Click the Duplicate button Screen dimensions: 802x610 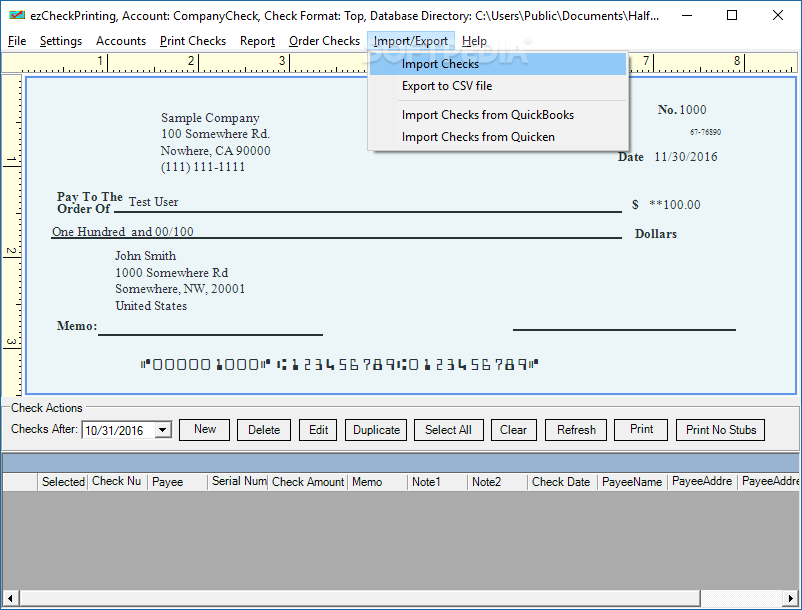click(x=376, y=430)
